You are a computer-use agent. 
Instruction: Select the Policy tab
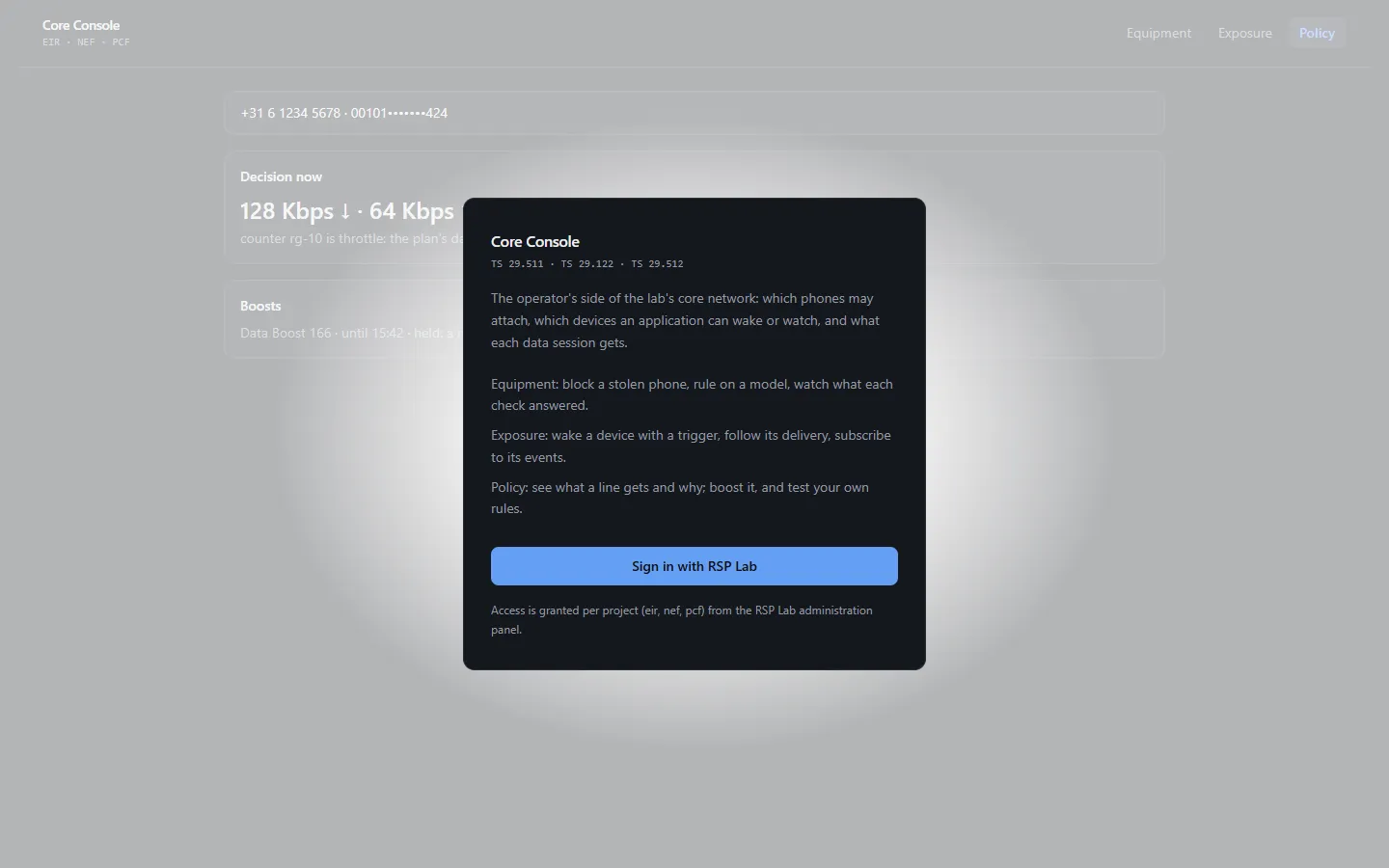1317,33
